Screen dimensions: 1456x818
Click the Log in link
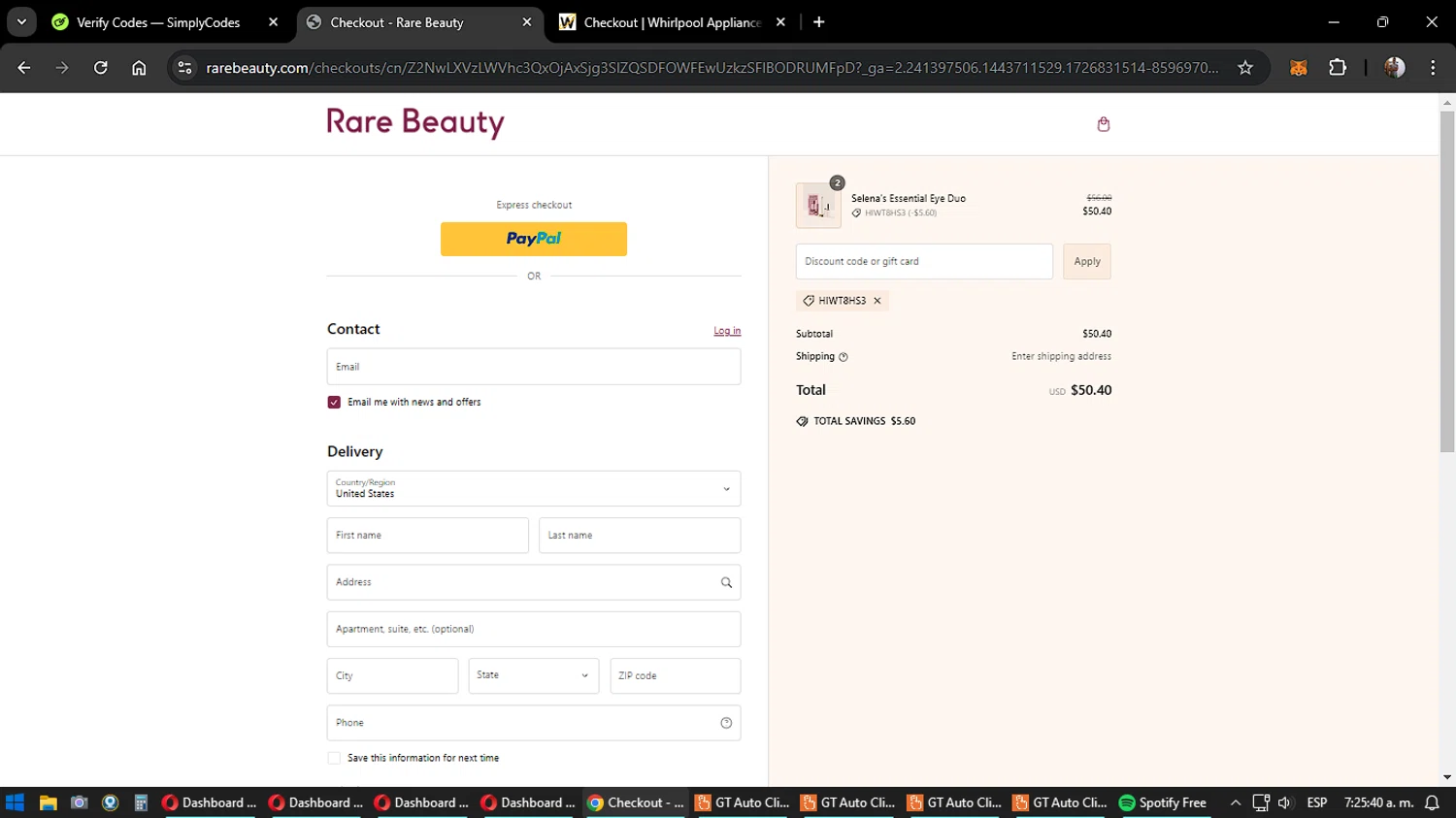727,331
